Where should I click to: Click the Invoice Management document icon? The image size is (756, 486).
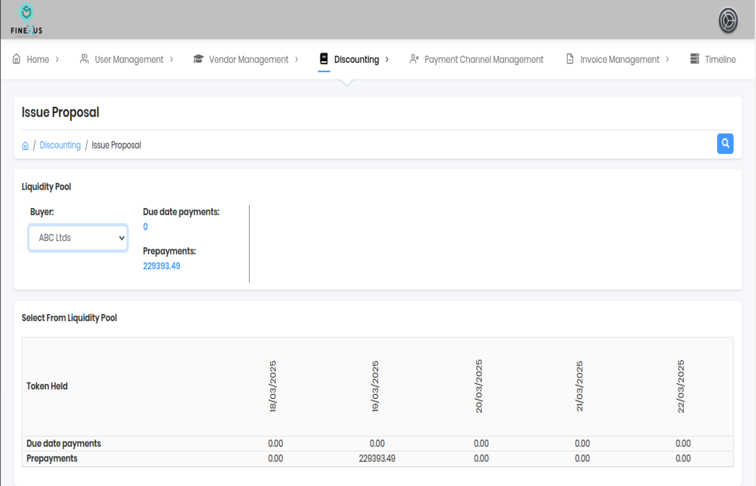pos(570,59)
